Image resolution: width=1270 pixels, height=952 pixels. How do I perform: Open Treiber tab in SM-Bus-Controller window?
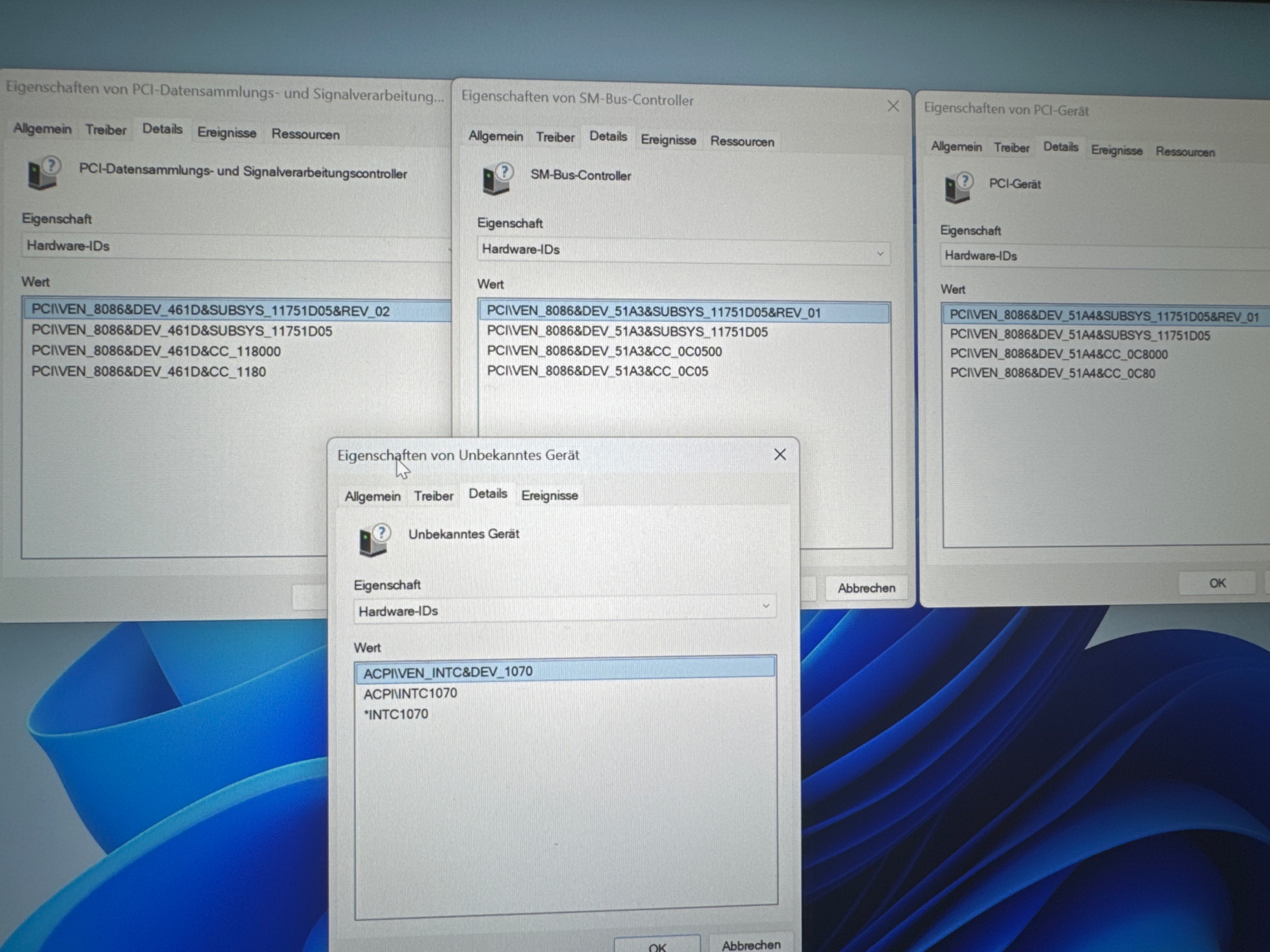[x=555, y=138]
